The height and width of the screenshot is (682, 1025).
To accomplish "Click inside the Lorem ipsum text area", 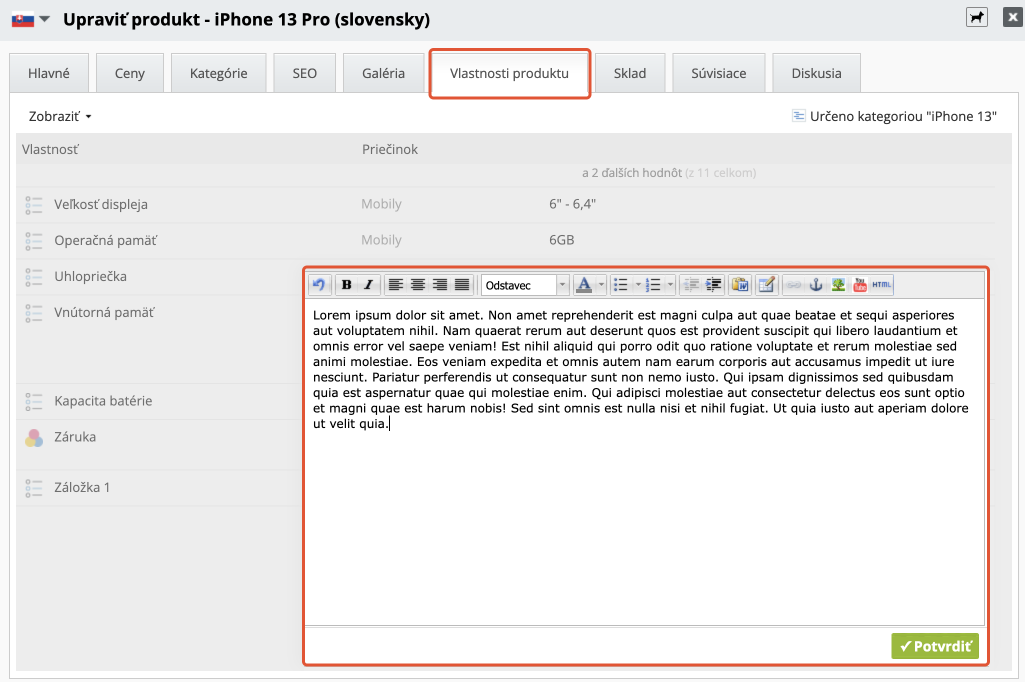I will click(644, 462).
